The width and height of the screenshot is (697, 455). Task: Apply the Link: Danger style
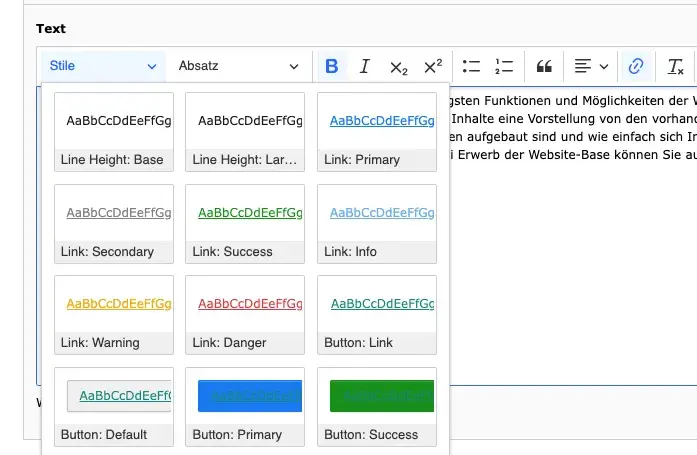tap(245, 314)
